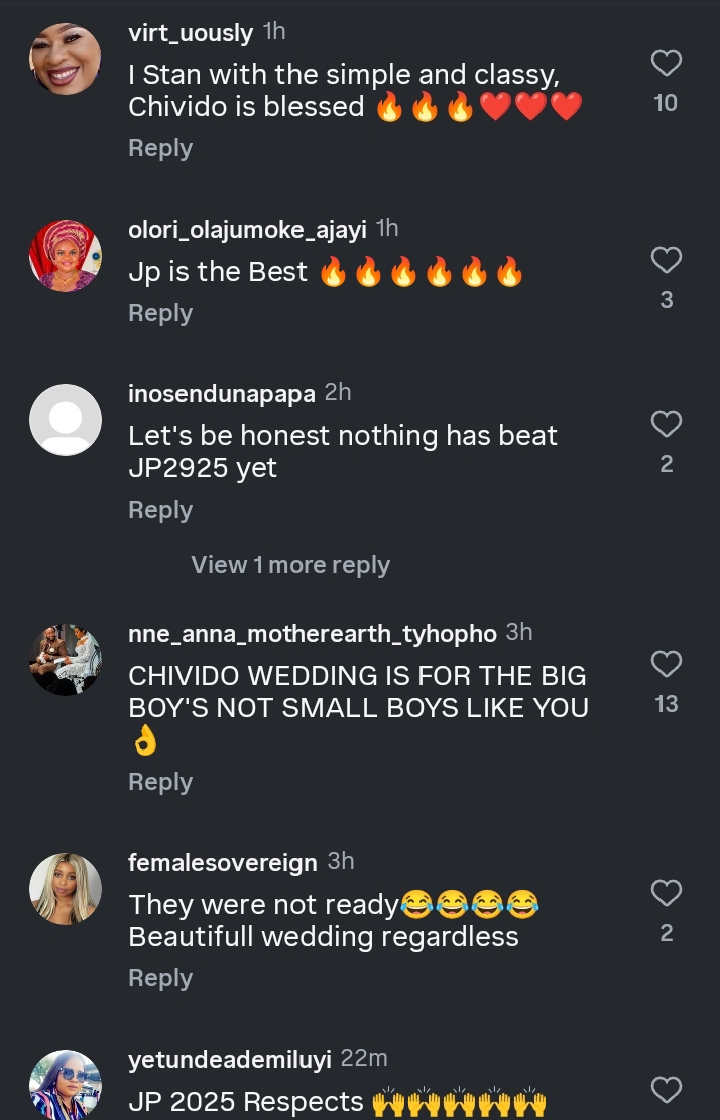Reply to femalesovereign's comment
Screen dimensions: 720x1120
160,978
